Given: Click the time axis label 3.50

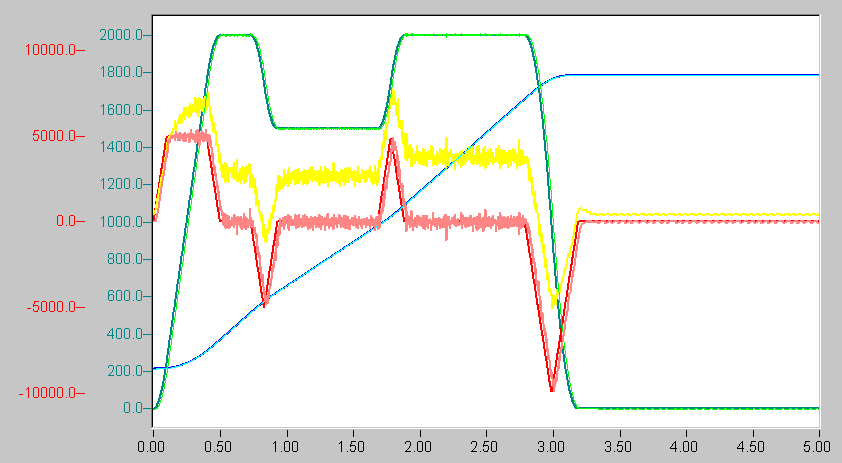Looking at the screenshot, I should pos(619,447).
